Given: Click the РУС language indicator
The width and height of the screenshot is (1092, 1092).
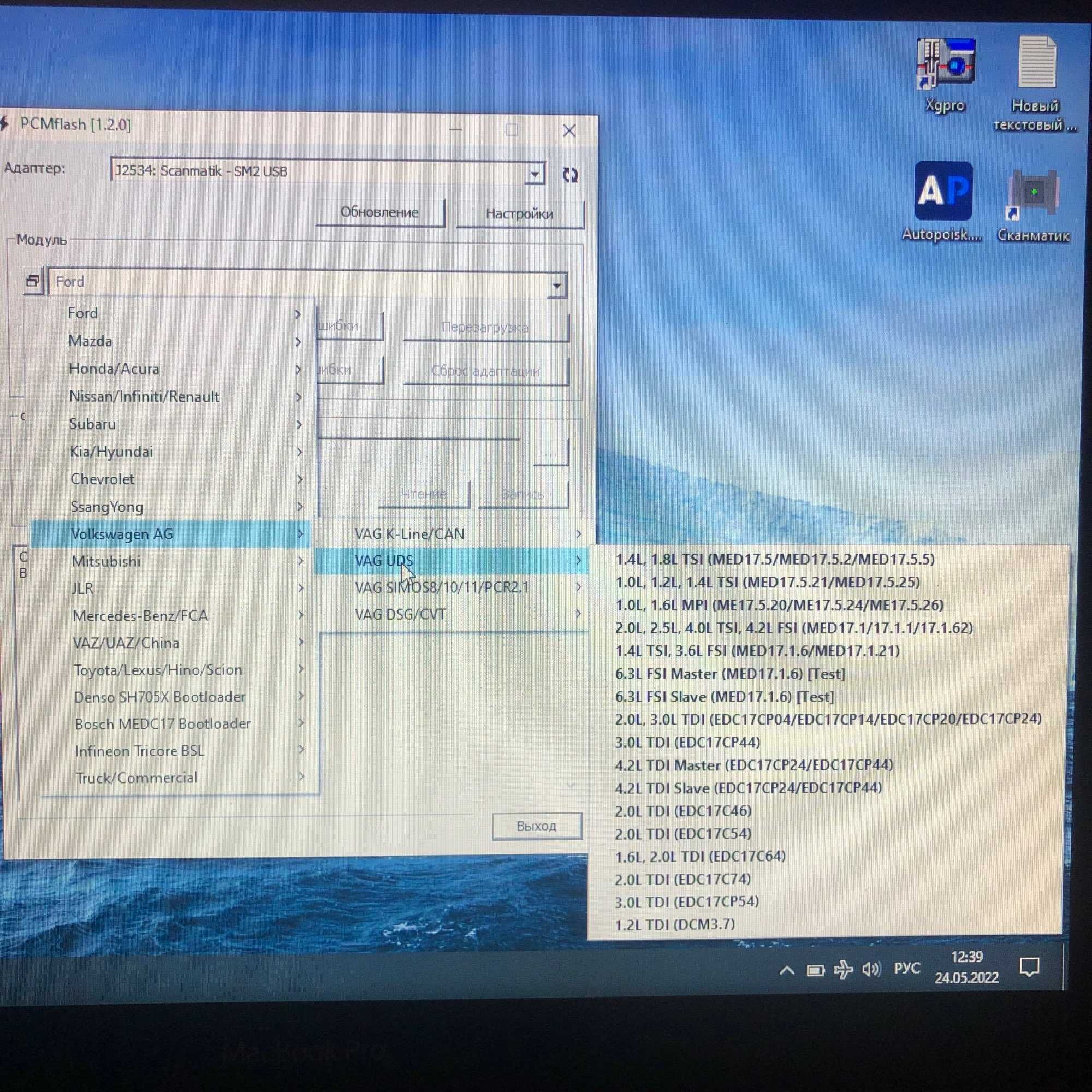Looking at the screenshot, I should [906, 968].
